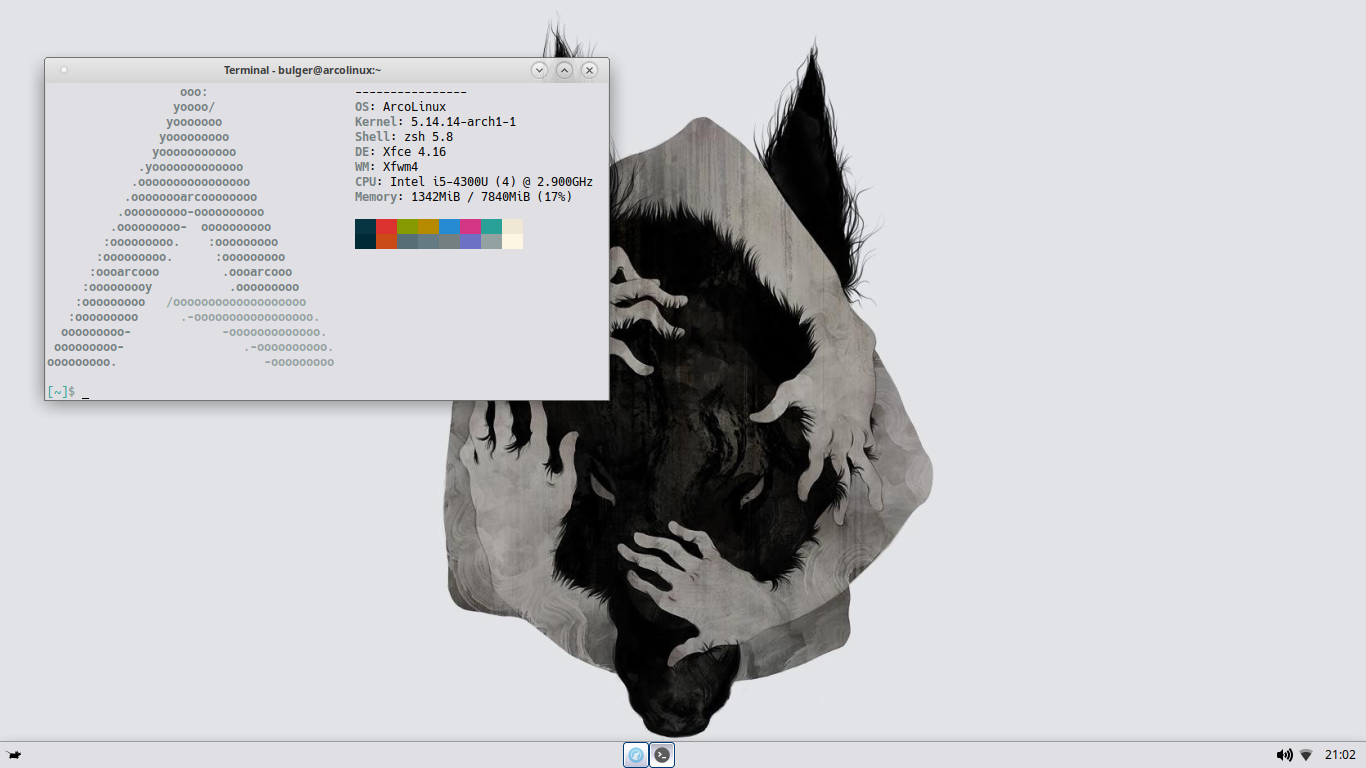The image size is (1366, 768).
Task: Click the 'Kernel: 5.14.14-arch1-1' line
Action: coord(435,122)
